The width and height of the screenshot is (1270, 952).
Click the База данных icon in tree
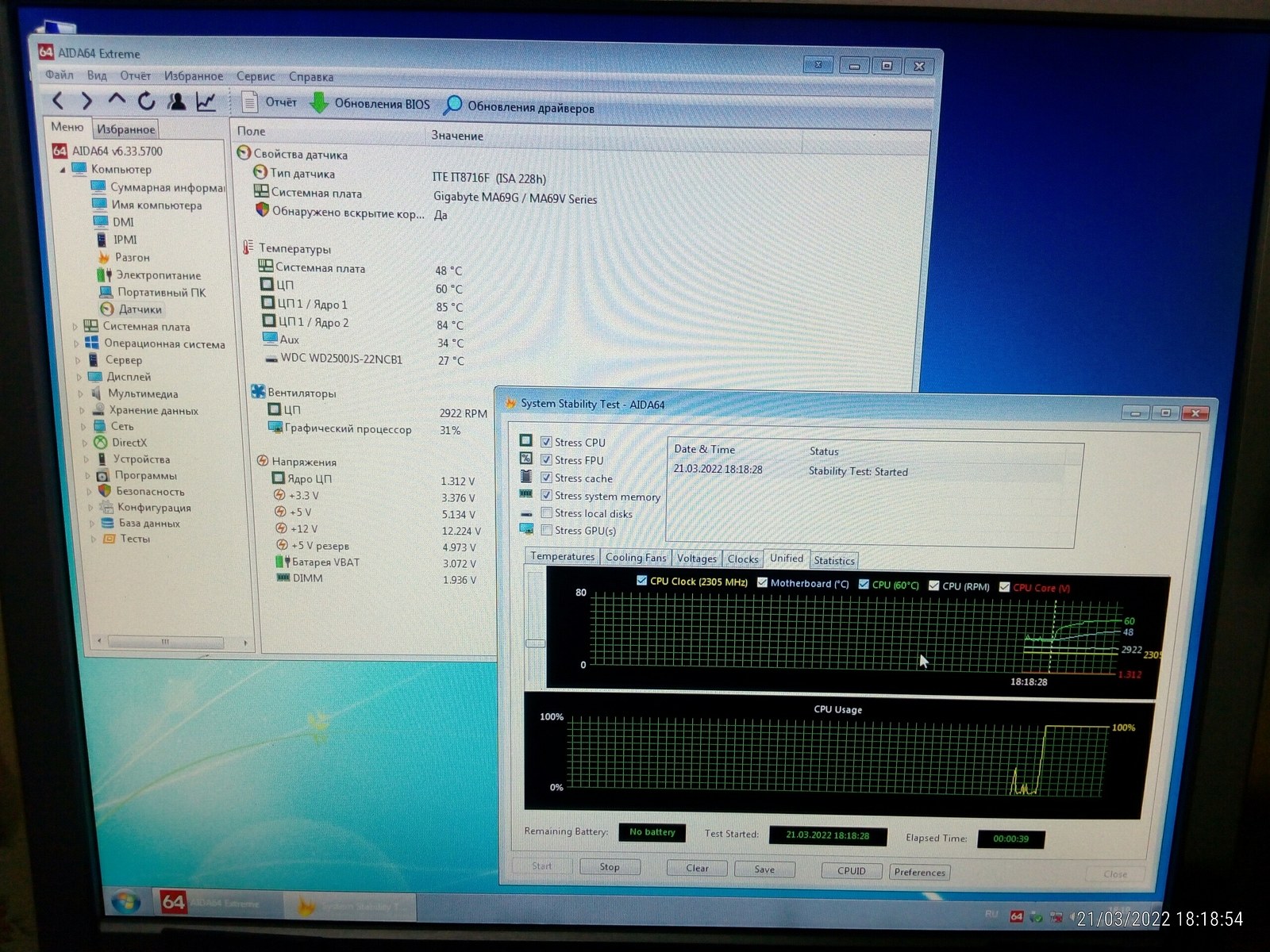tap(107, 523)
